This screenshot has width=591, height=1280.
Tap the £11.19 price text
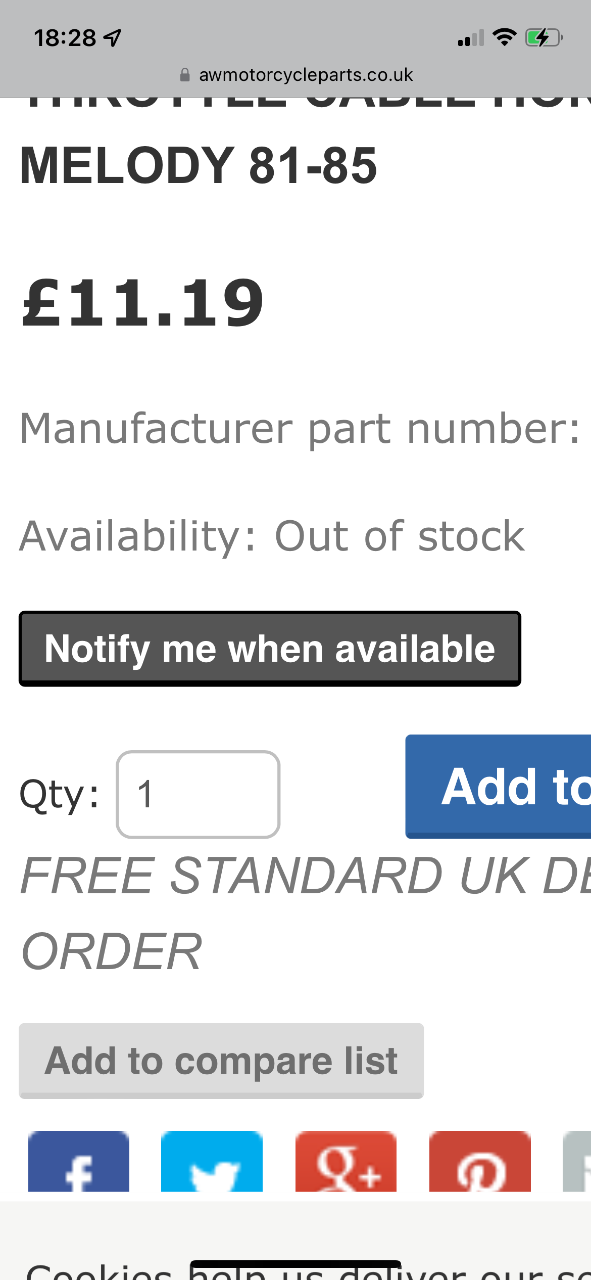click(x=142, y=303)
